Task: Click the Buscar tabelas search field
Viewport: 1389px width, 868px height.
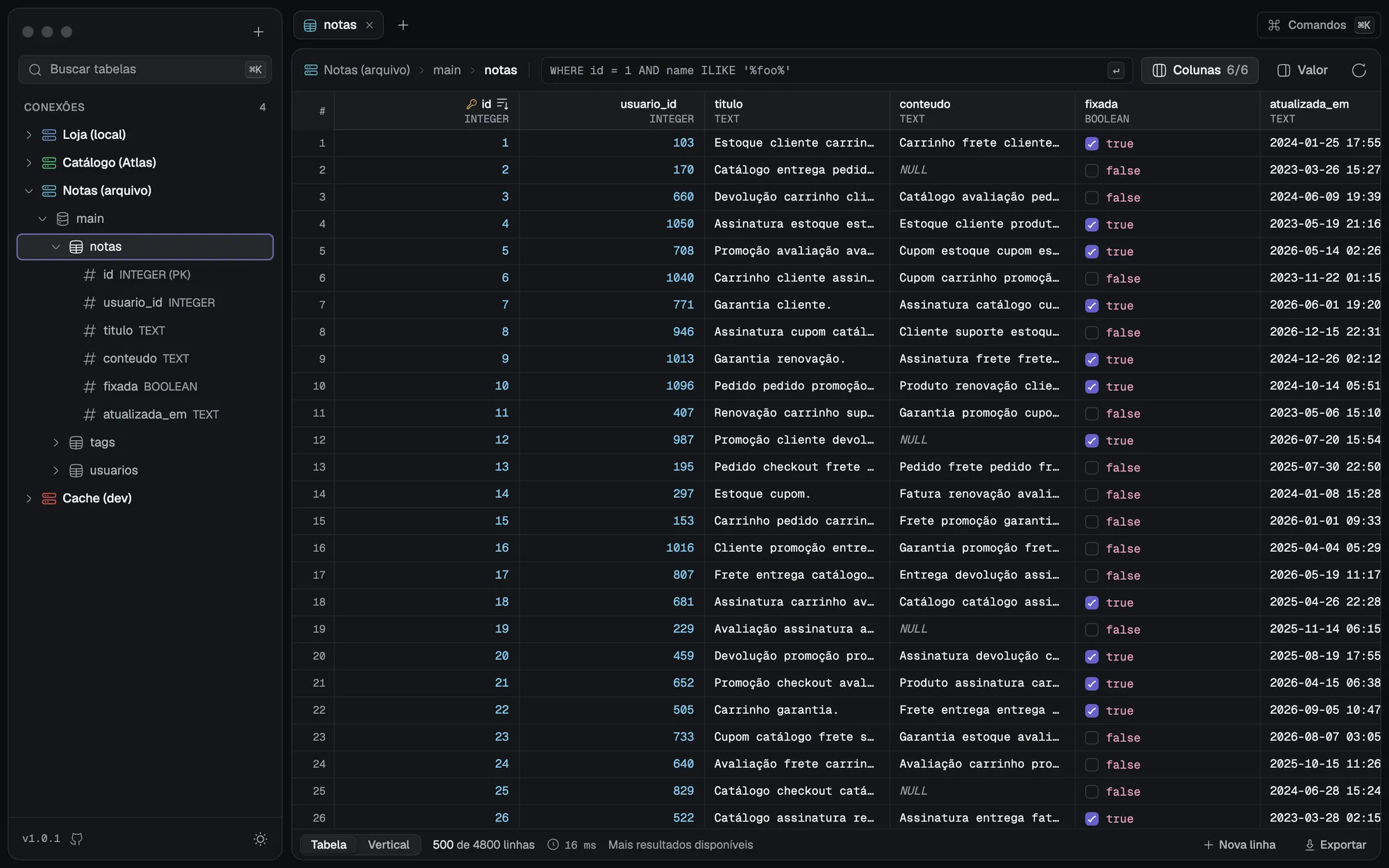Action: tap(145, 69)
